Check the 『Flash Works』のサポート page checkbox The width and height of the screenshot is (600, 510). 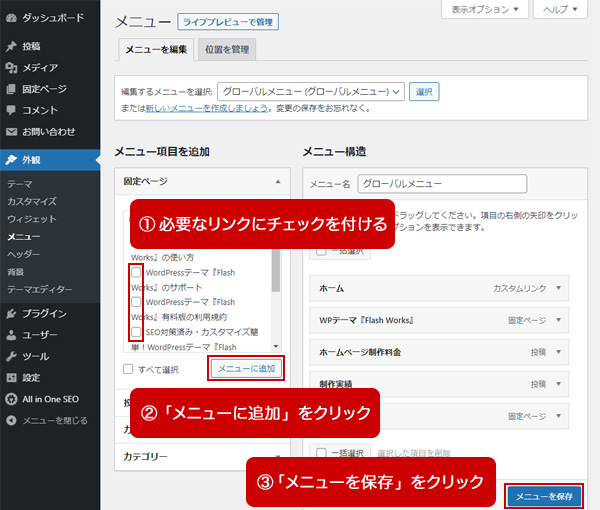point(136,272)
